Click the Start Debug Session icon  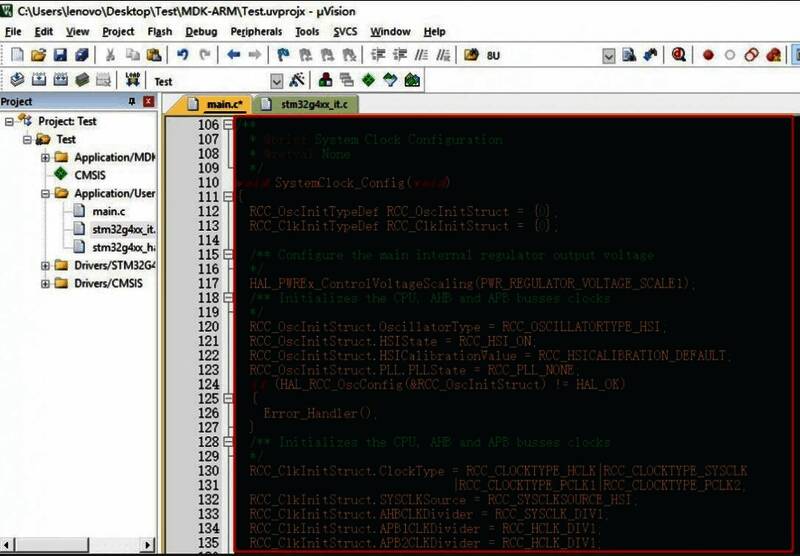[x=679, y=55]
